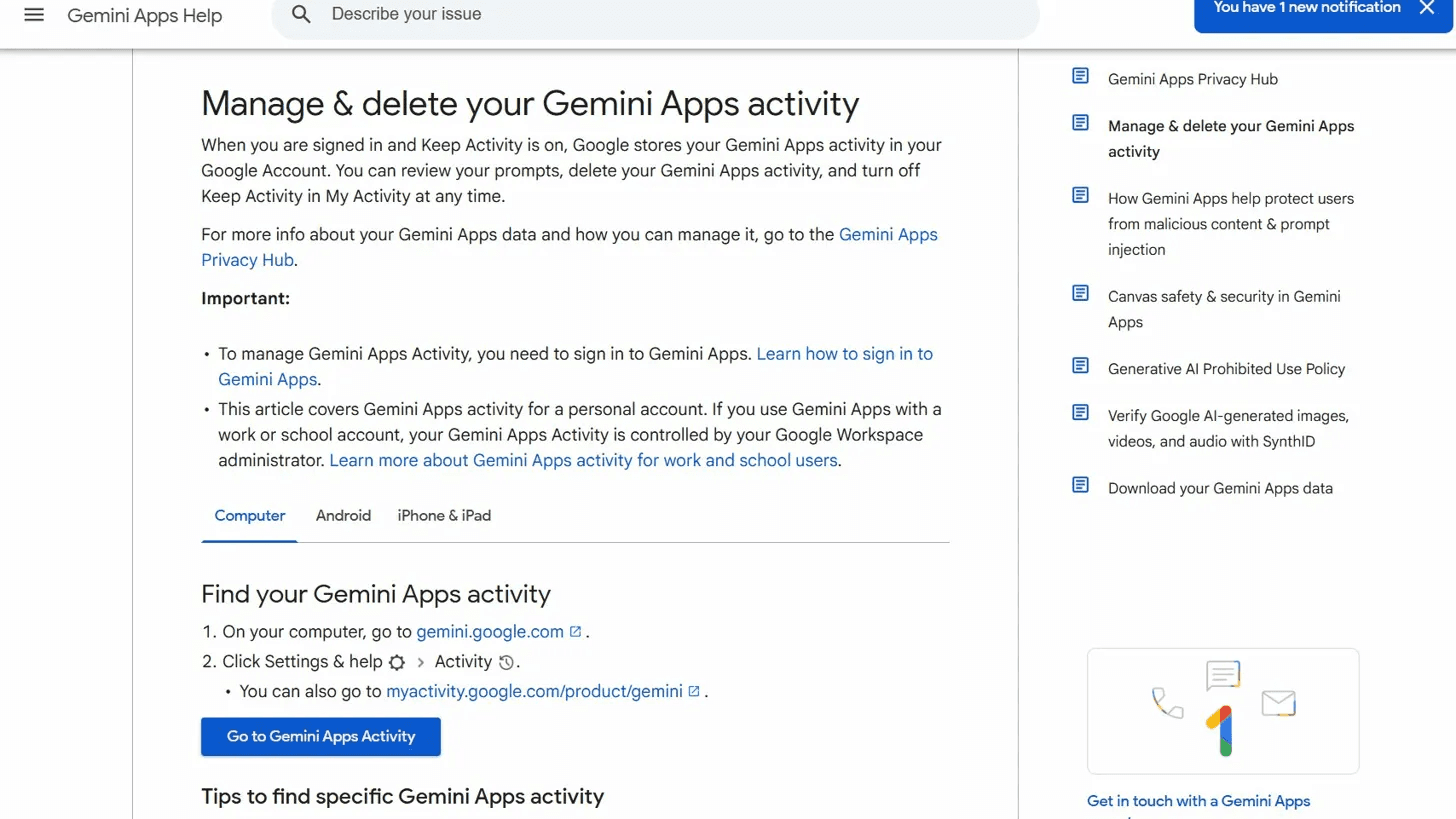
Task: Click the article icon beside malicious content & prompt injection
Action: (1080, 195)
